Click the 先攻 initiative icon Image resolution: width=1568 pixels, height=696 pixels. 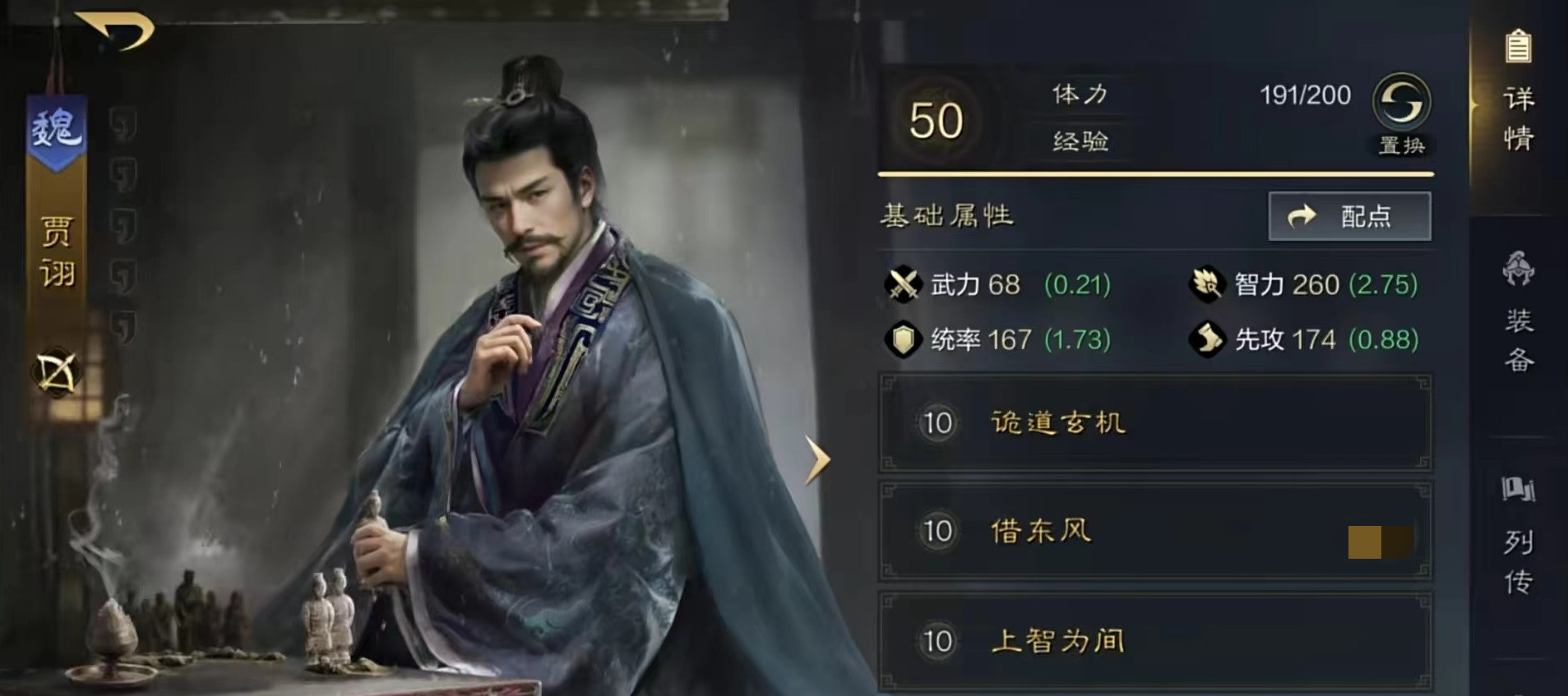click(1207, 339)
